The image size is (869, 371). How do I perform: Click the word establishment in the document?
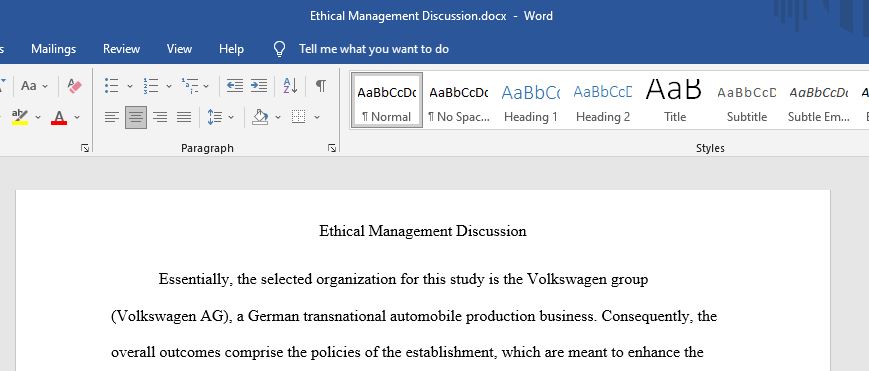pos(452,352)
